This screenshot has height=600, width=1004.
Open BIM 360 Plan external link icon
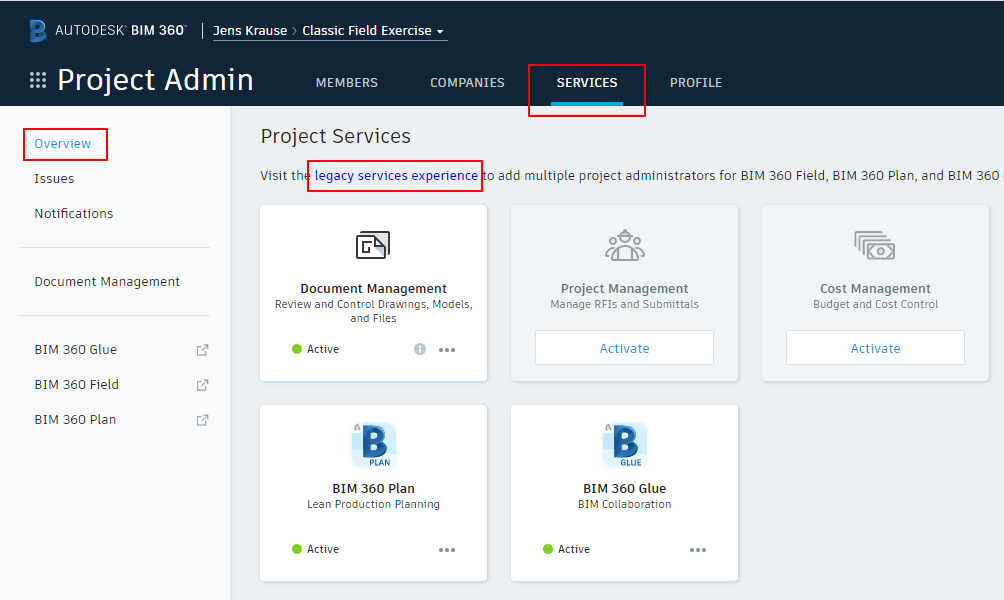(x=202, y=420)
